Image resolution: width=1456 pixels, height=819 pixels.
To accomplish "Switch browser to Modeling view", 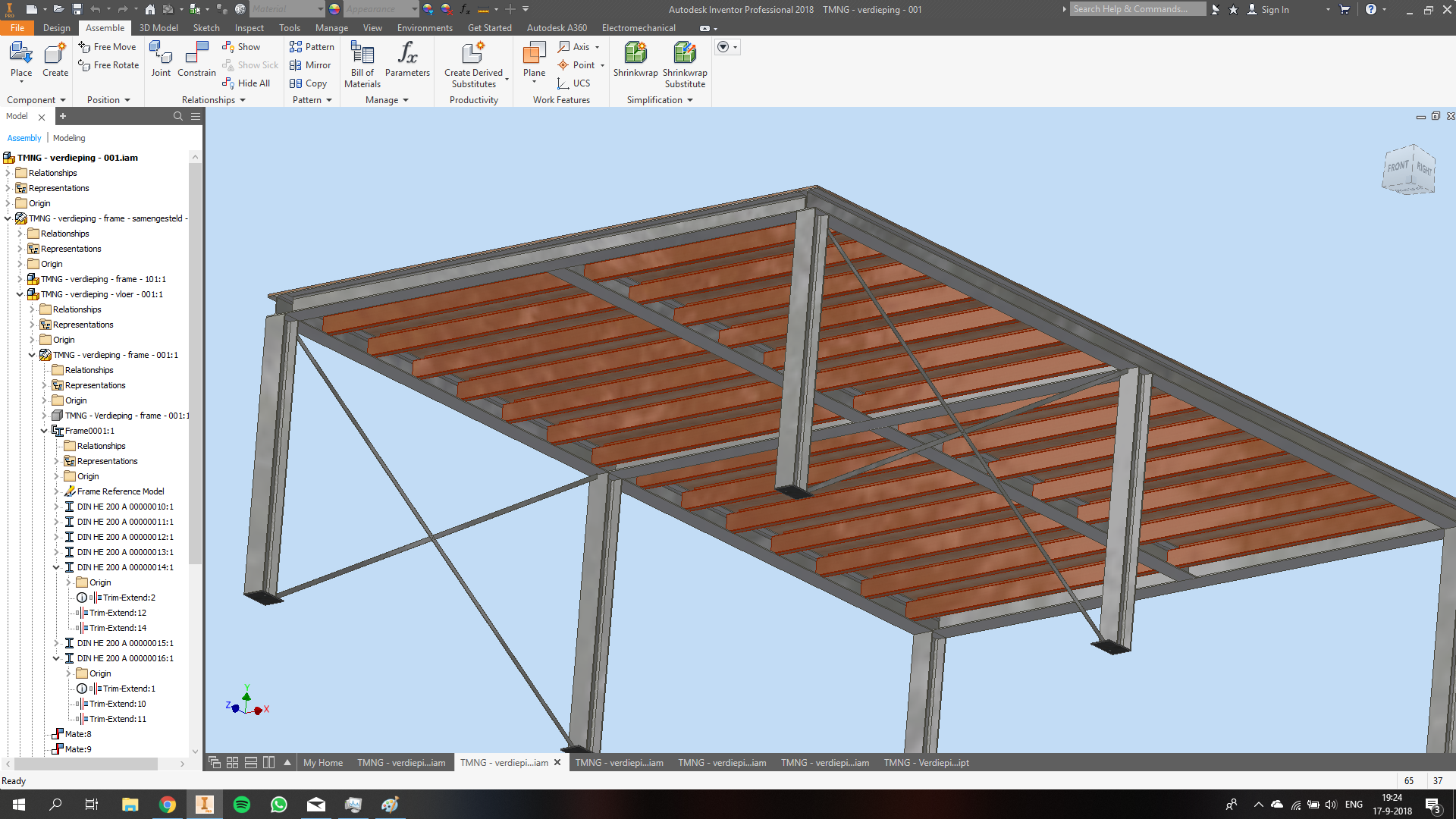I will click(x=68, y=137).
